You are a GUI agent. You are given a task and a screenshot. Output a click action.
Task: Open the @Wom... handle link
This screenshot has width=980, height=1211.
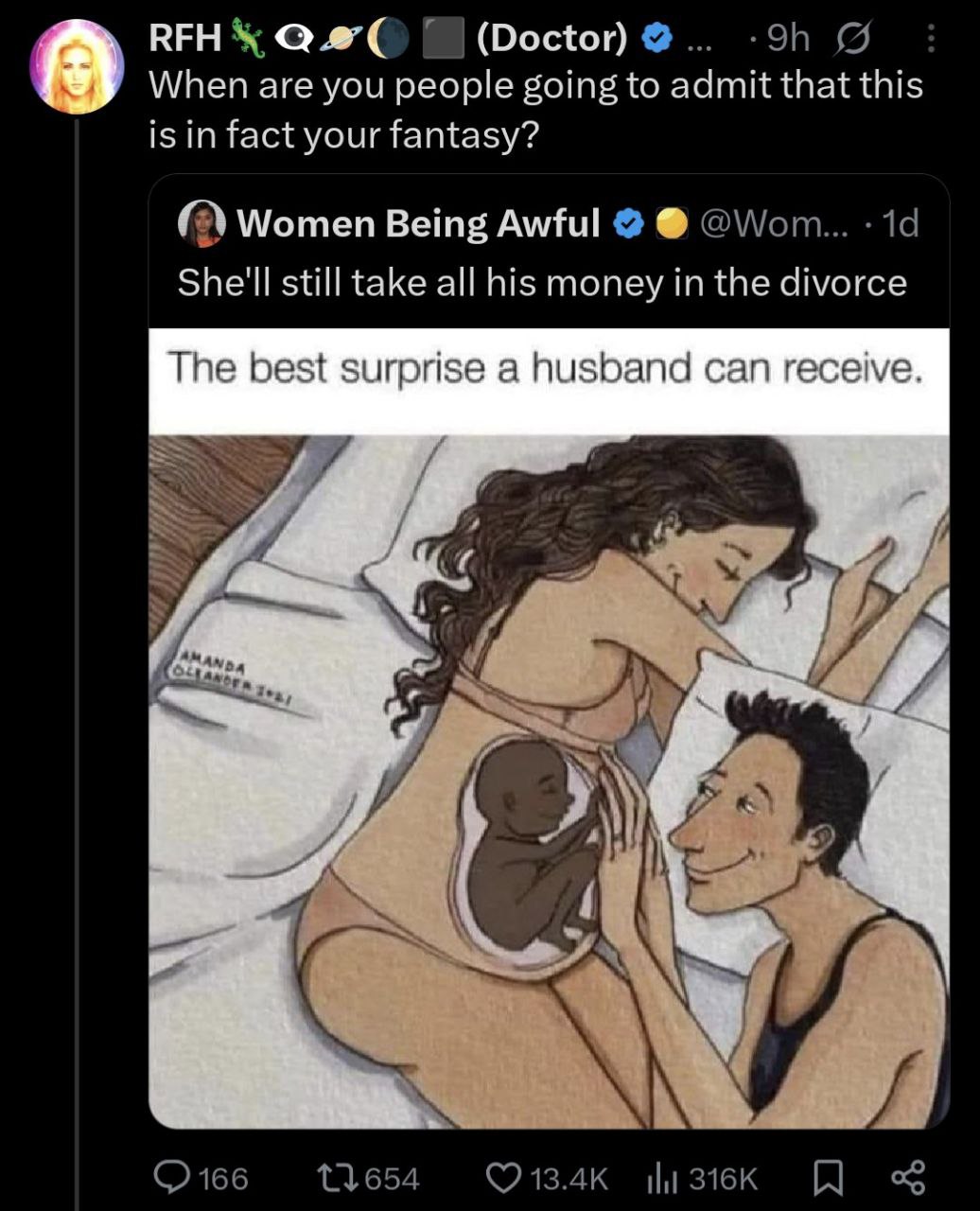(774, 223)
